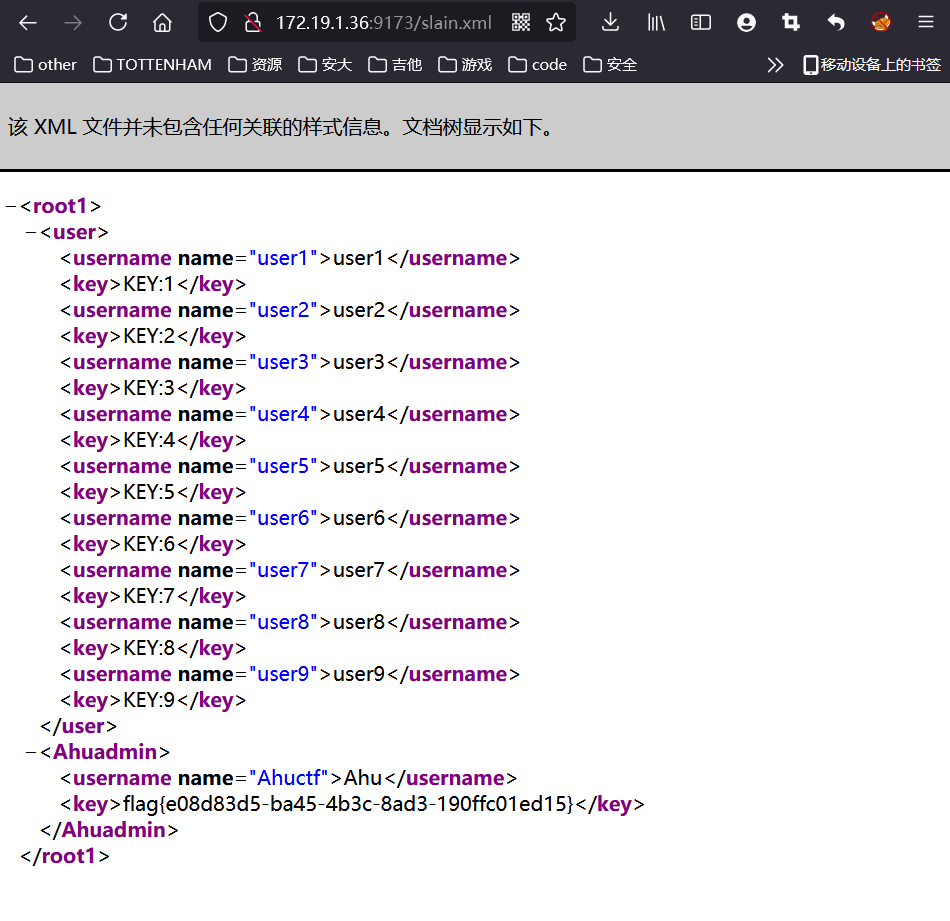The height and width of the screenshot is (921, 950).
Task: Open the 安大 bookmarks folder
Action: pos(325,65)
